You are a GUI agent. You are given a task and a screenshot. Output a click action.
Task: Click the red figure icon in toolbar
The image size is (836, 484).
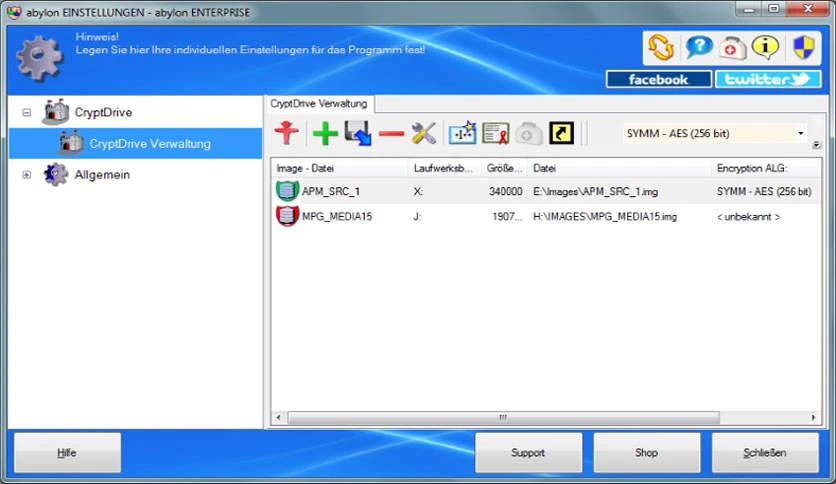[x=286, y=133]
